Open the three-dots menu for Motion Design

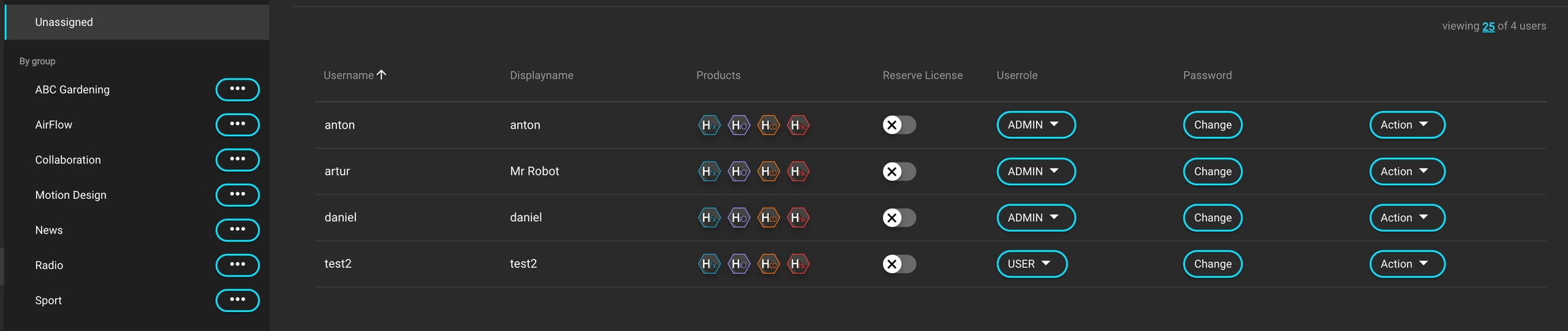[x=237, y=195]
